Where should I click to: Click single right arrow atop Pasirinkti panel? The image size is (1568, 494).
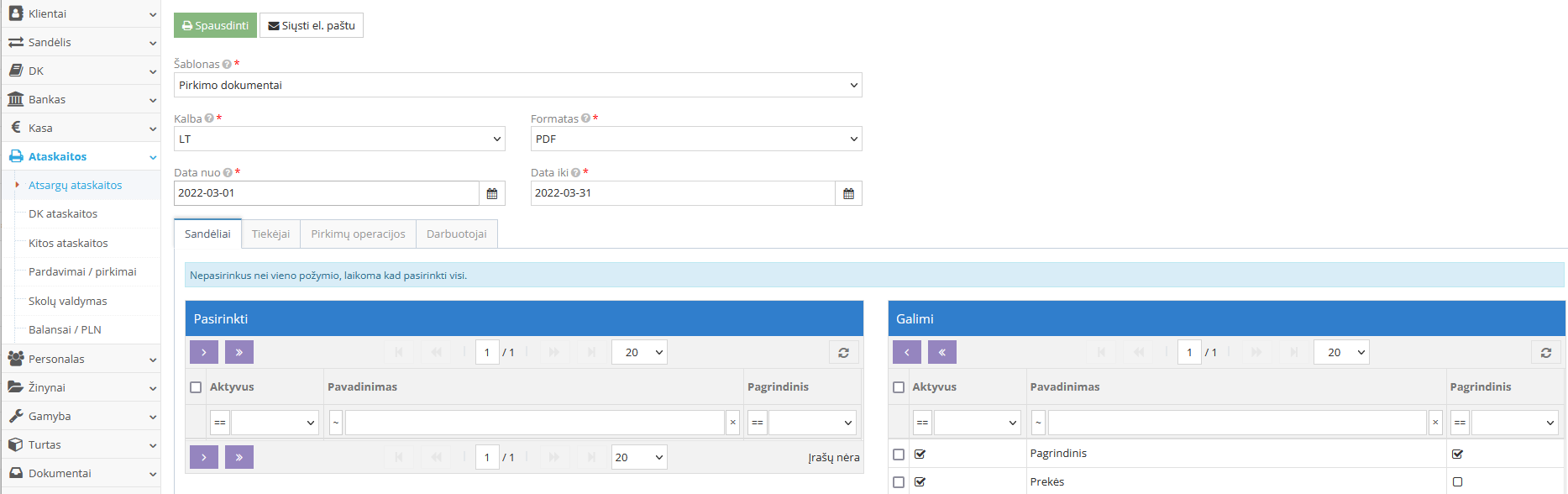coord(204,352)
